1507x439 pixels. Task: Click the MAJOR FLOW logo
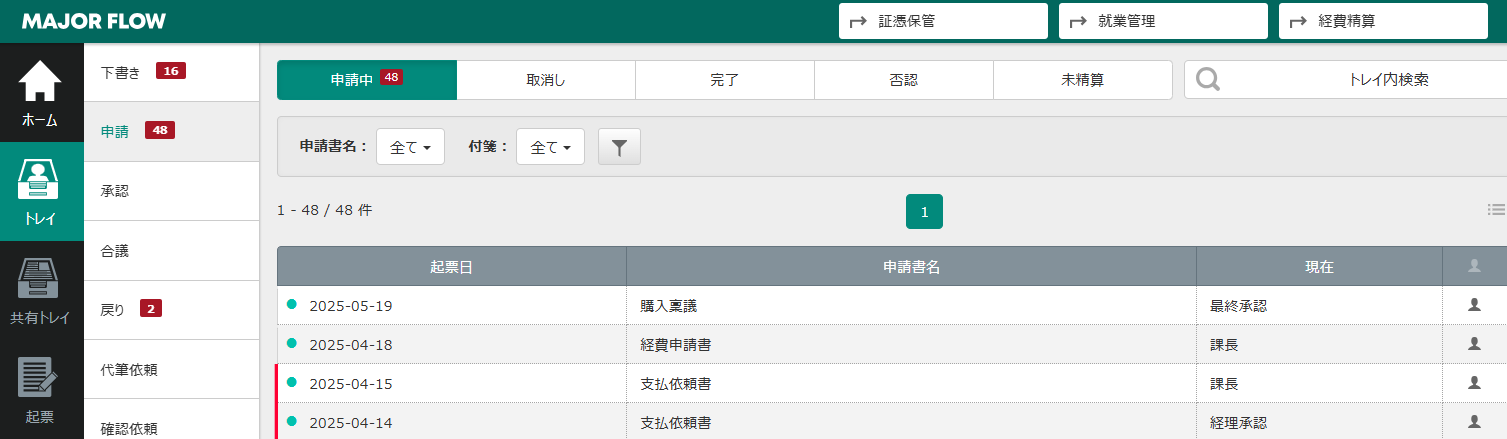click(94, 21)
